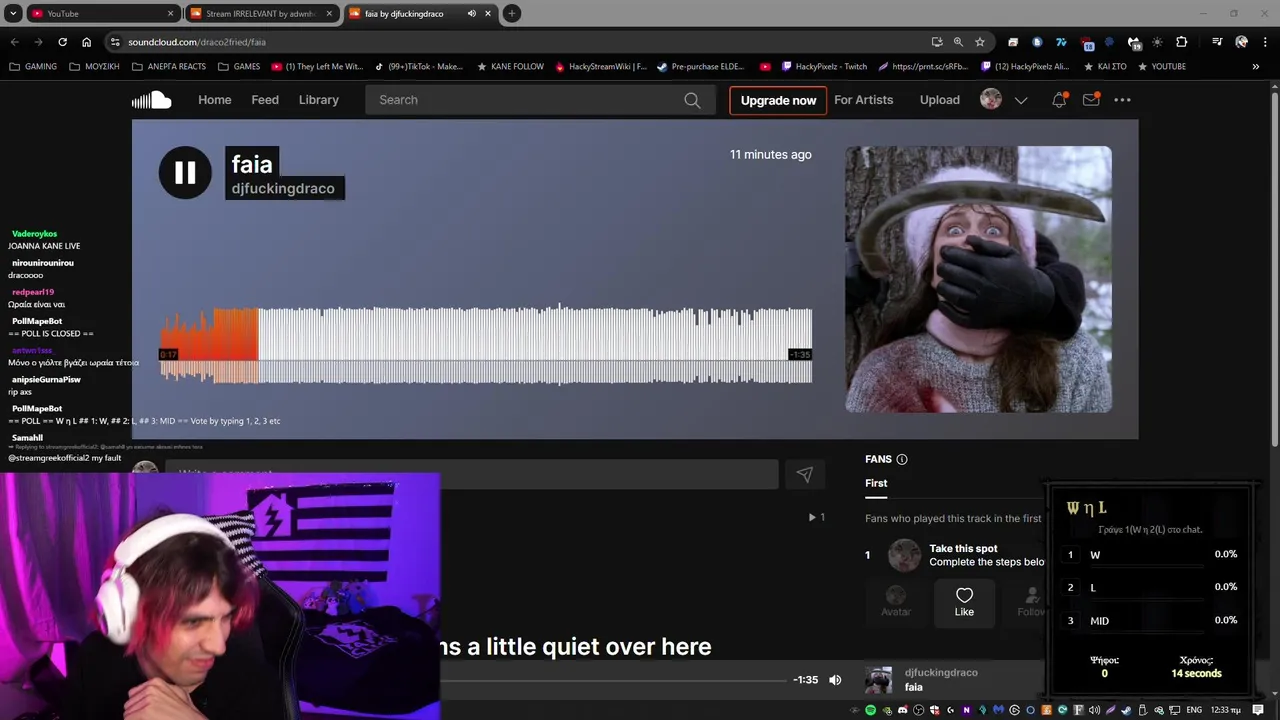Click the bottom player progress bar
Image resolution: width=1280 pixels, height=720 pixels.
point(613,680)
